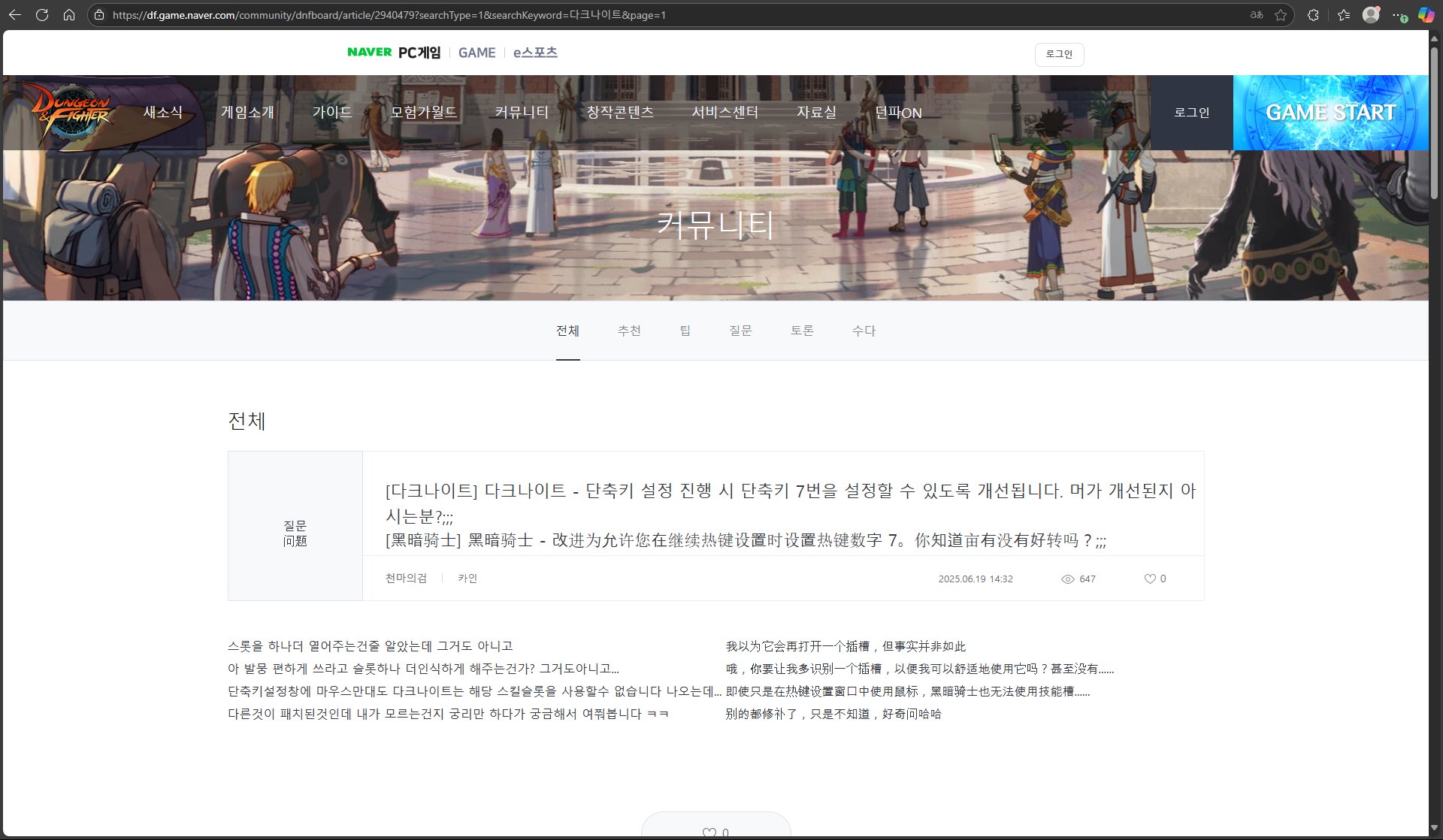The height and width of the screenshot is (840, 1443).
Task: Open the browser extensions icon
Action: point(1314,15)
